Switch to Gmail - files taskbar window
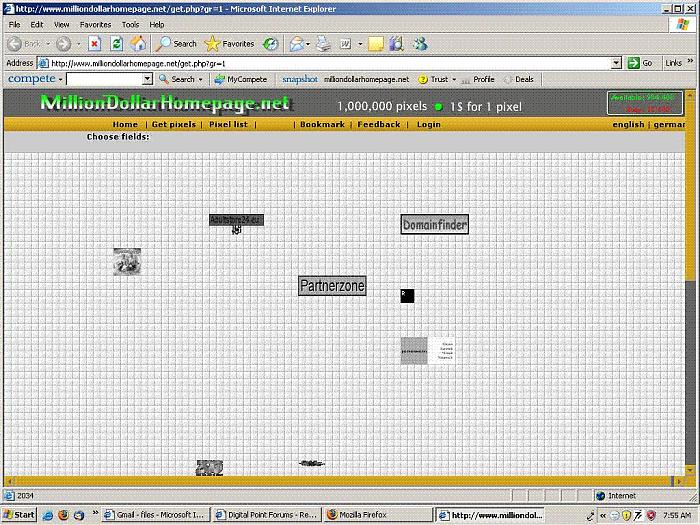The width and height of the screenshot is (700, 525). tap(155, 515)
